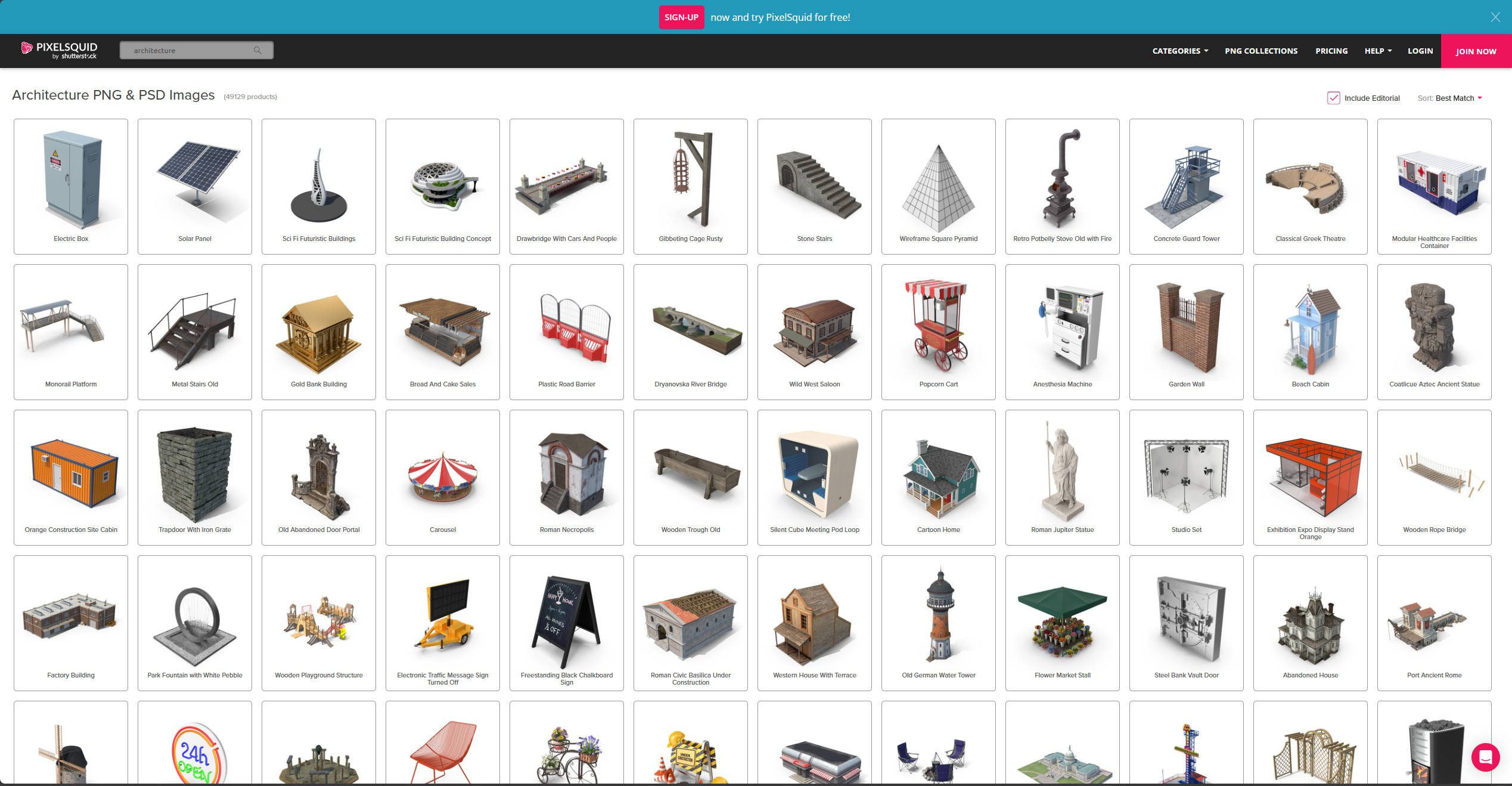Select the Flower Market Stall image

point(1063,623)
